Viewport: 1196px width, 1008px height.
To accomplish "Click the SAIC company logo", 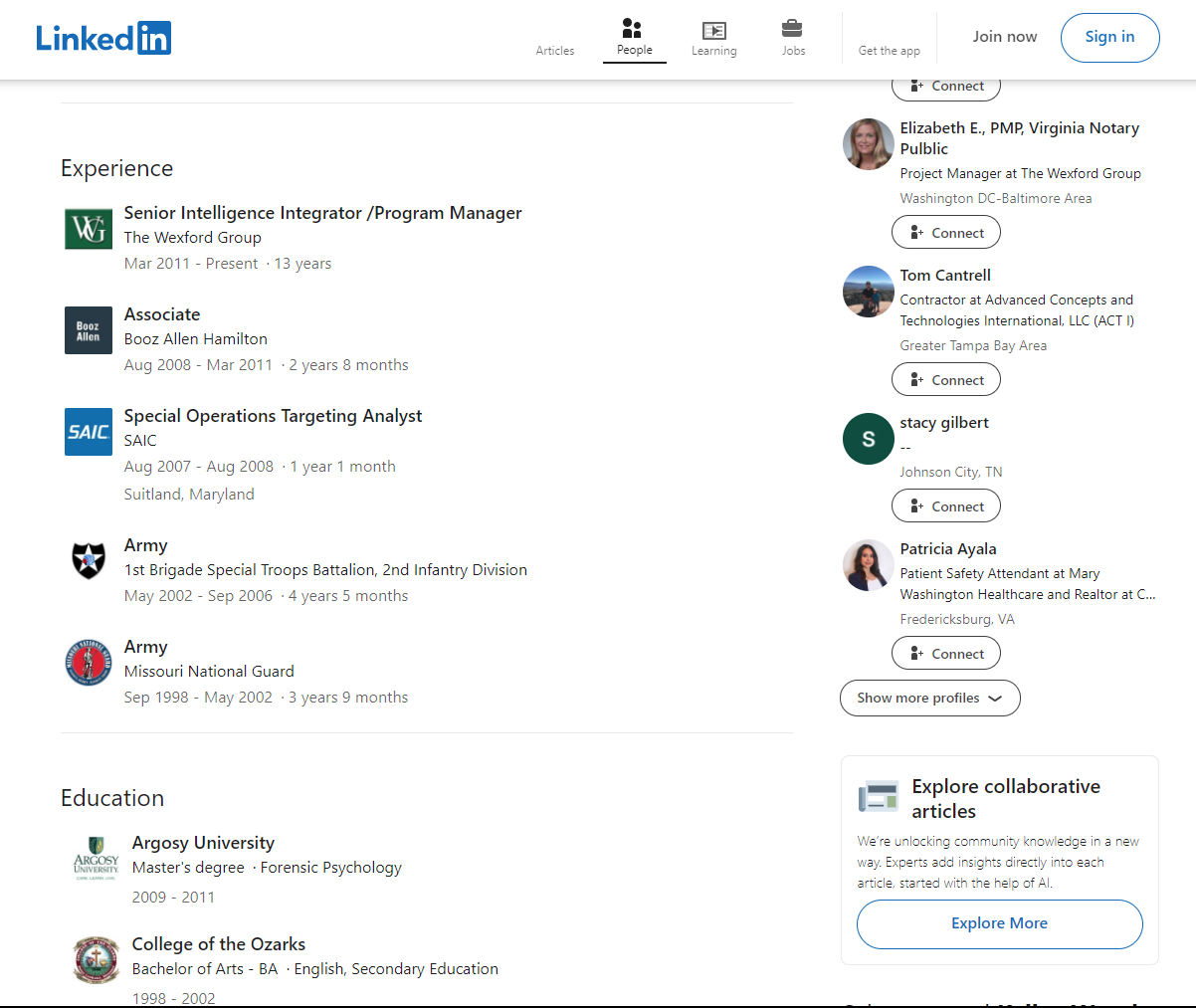I will tap(89, 432).
